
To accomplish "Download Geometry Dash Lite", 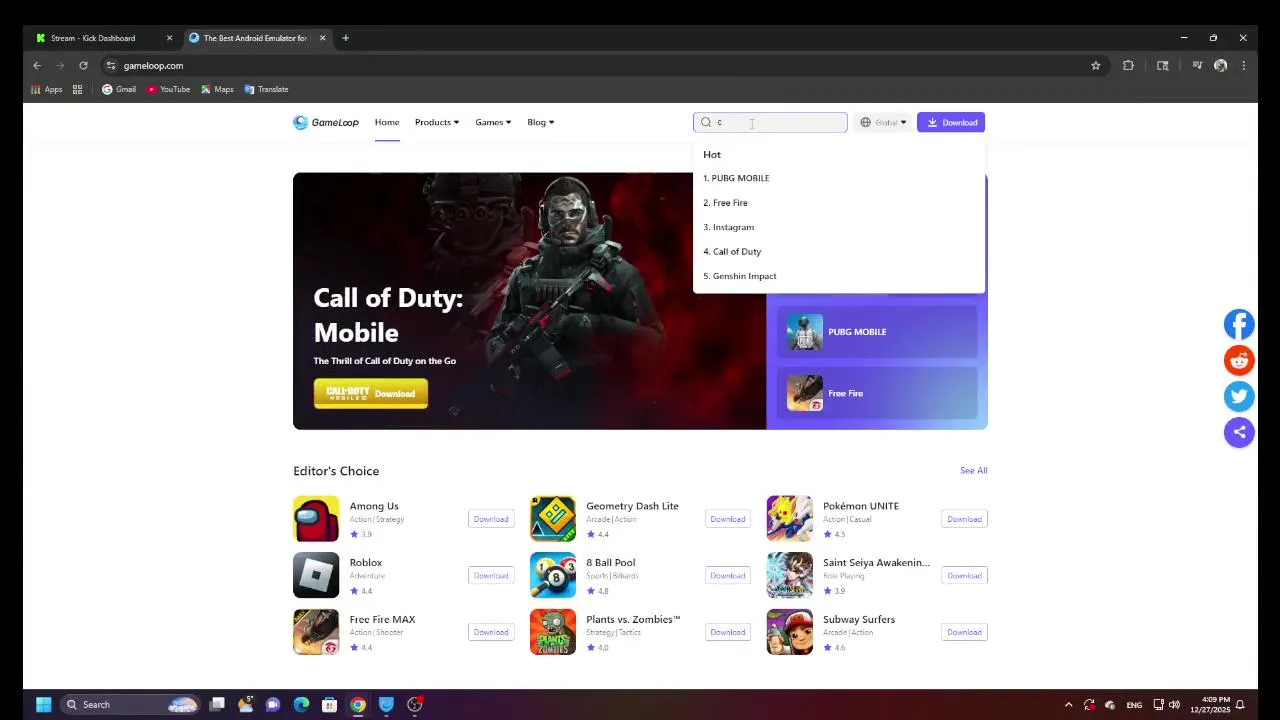I will [x=727, y=519].
